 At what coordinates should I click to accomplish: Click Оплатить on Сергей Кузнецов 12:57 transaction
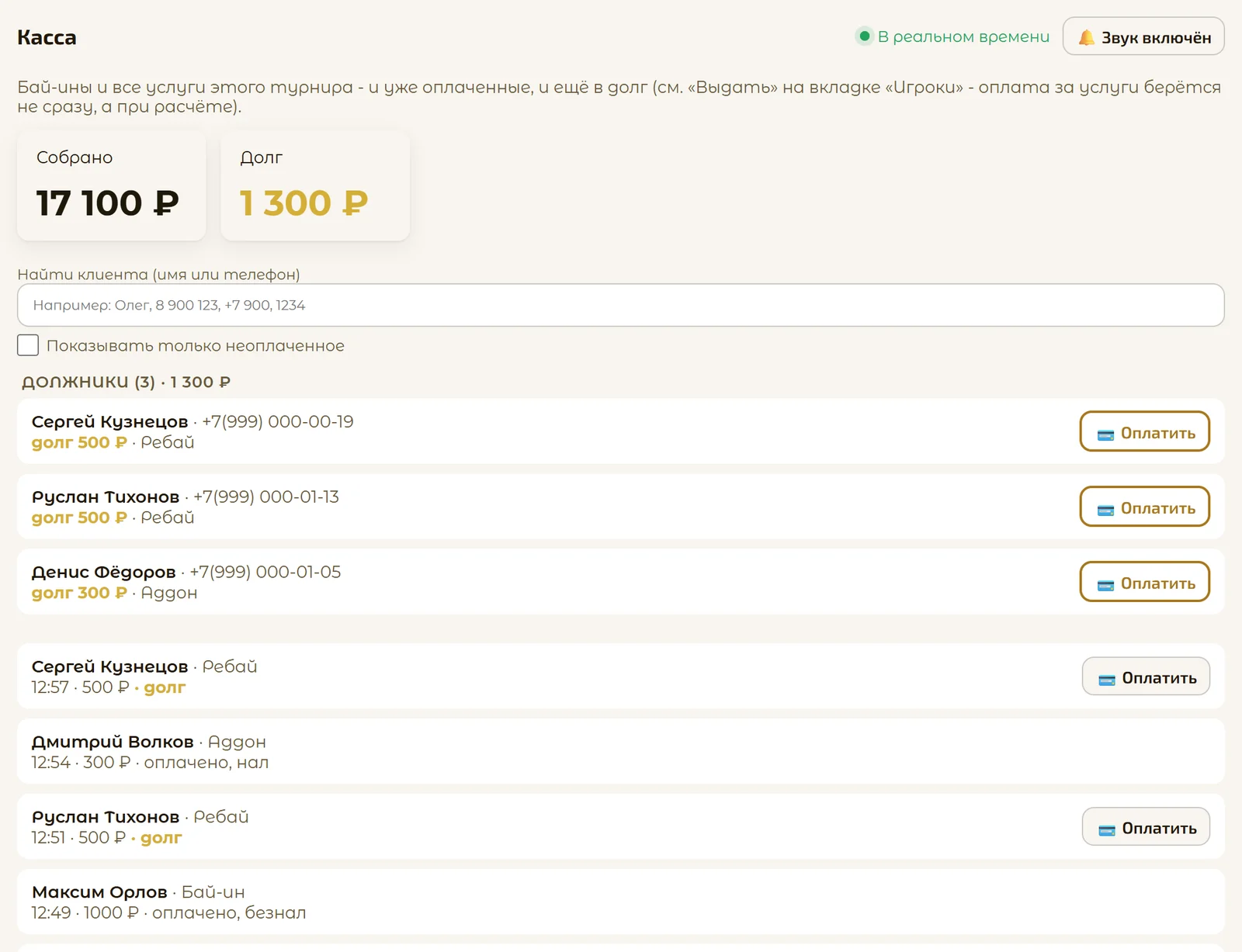[x=1146, y=677]
